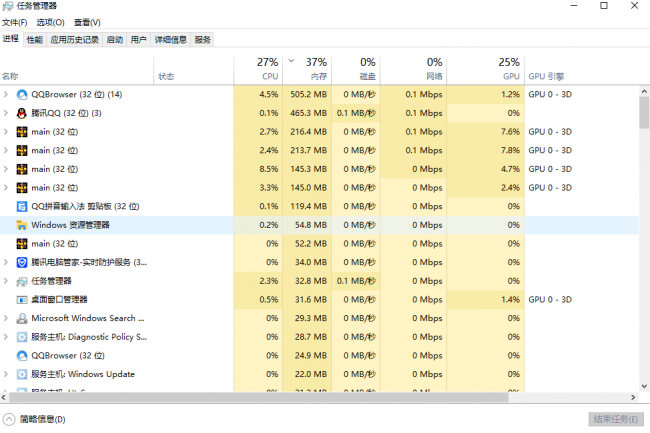
Task: Sort by the 磁盘 column header
Action: coord(356,70)
